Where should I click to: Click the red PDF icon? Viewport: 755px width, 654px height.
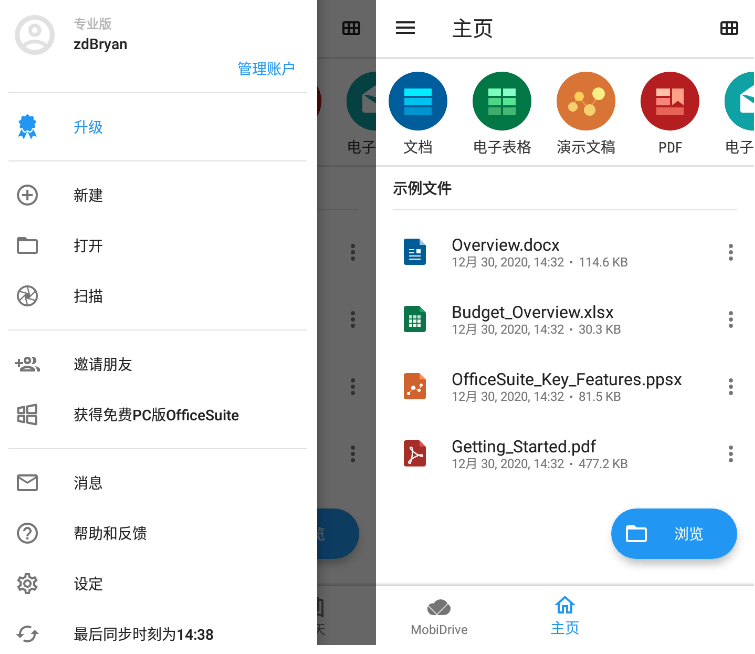(670, 102)
